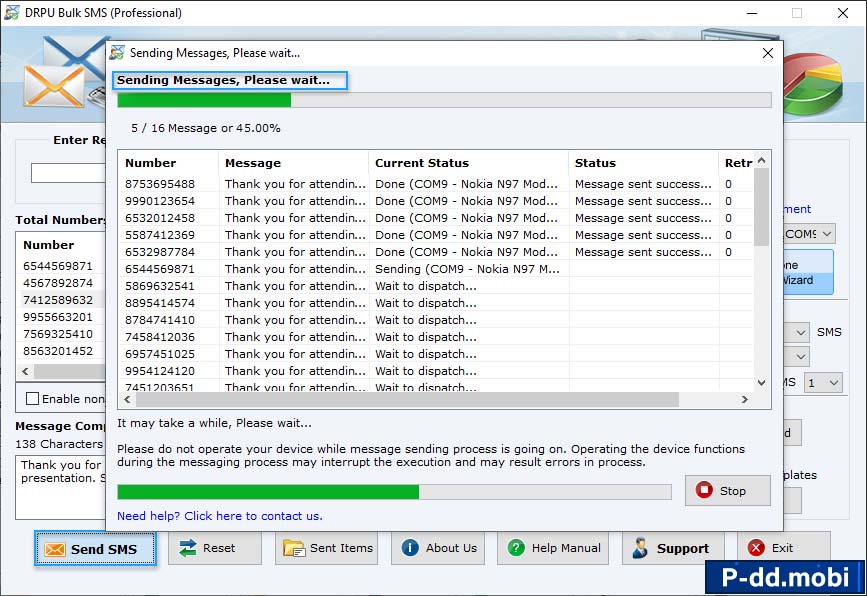Viewport: 867px width, 596px height.
Task: Select row with number 7458412036
Action: 436,337
